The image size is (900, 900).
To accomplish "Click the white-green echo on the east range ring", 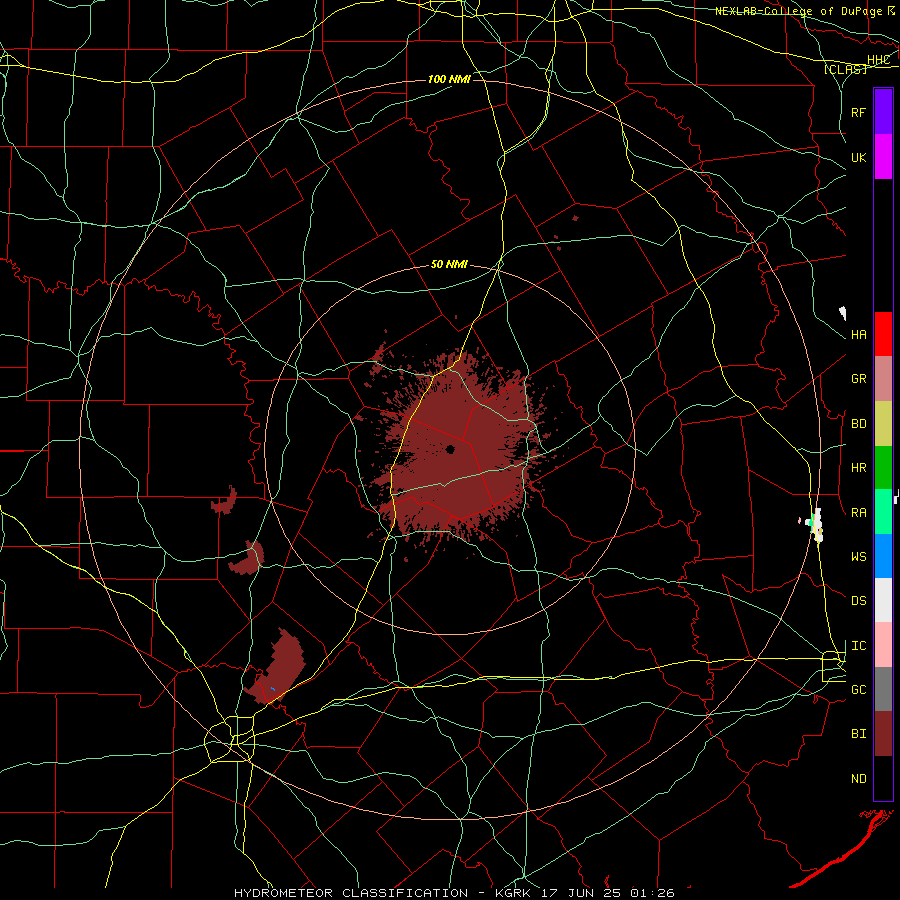I will [815, 524].
